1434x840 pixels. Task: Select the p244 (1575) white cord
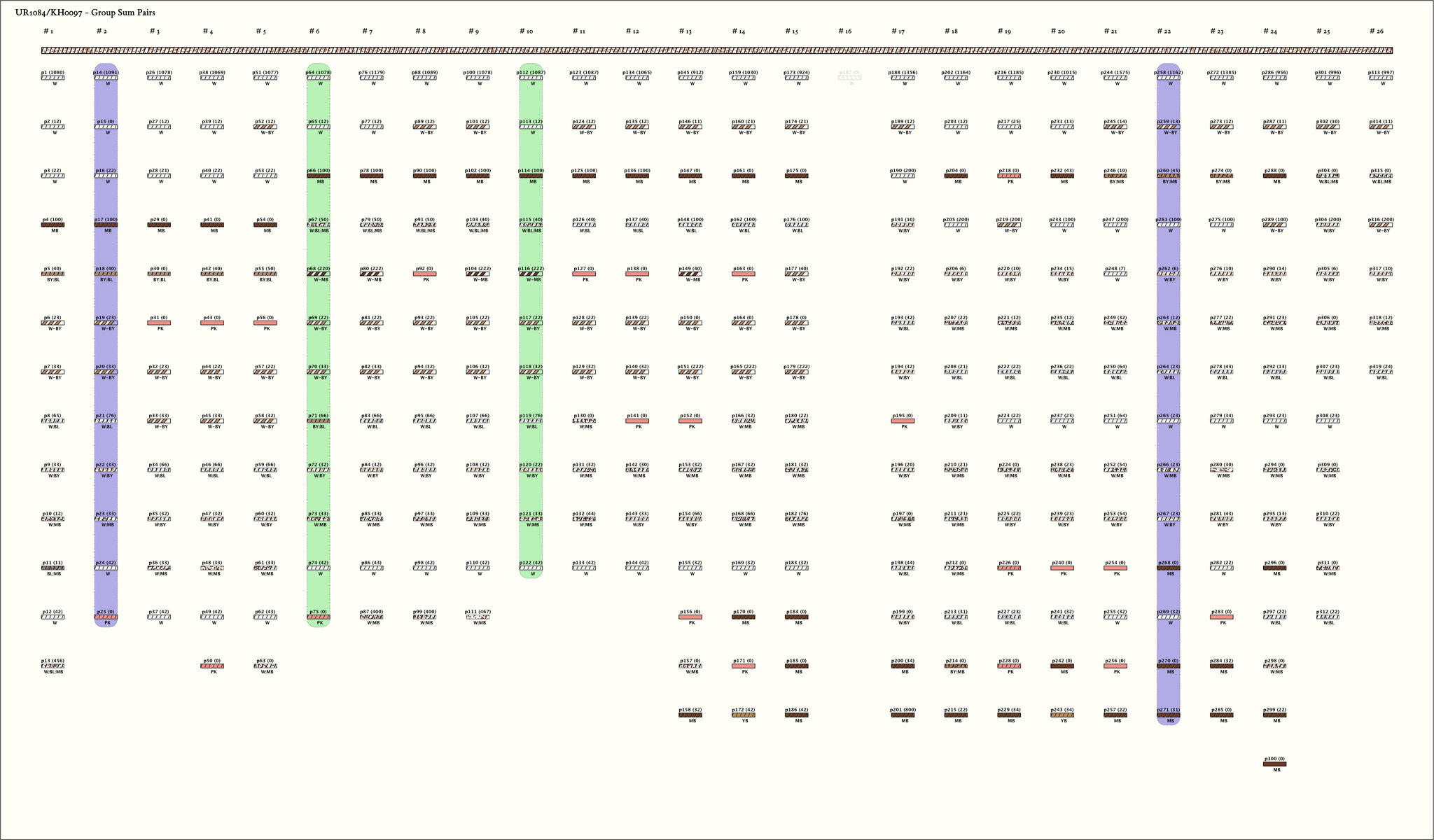point(1115,78)
